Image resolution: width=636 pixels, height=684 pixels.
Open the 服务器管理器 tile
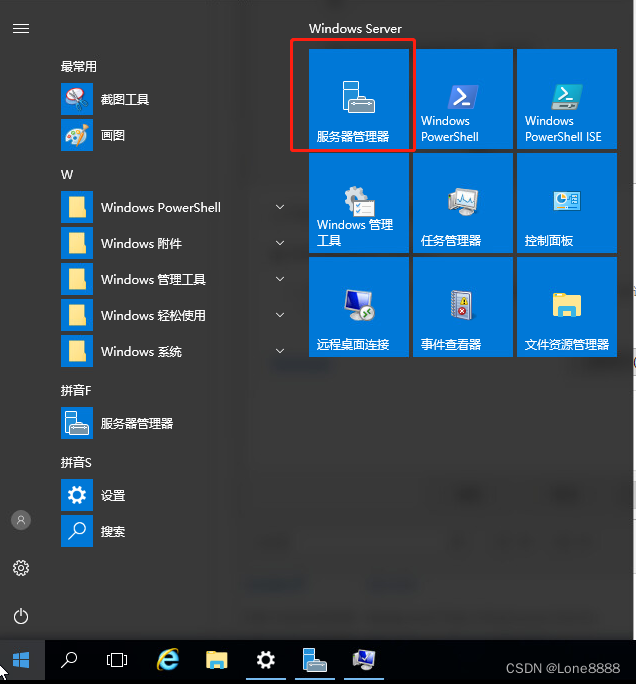point(359,99)
